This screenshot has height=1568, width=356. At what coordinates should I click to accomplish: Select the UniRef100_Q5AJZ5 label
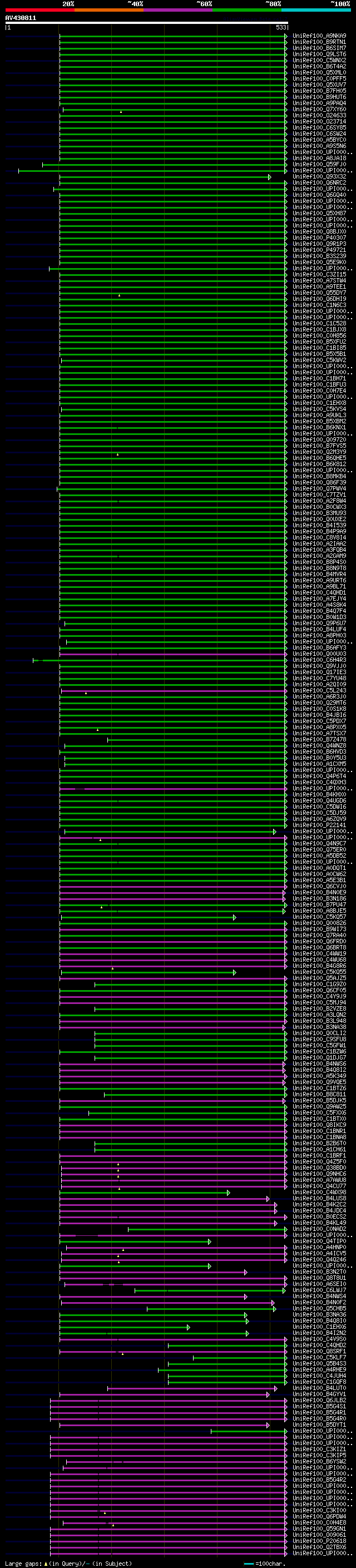point(319,978)
